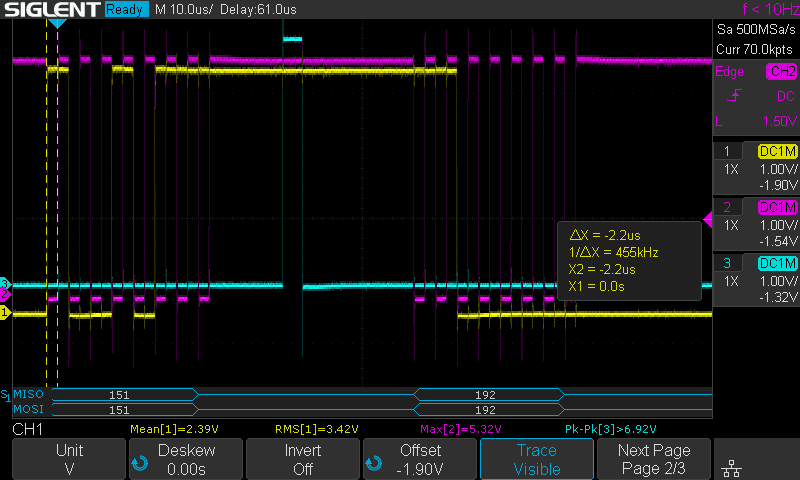This screenshot has width=800, height=480.
Task: Click the MOSI decoded value 192
Action: pyautogui.click(x=485, y=410)
